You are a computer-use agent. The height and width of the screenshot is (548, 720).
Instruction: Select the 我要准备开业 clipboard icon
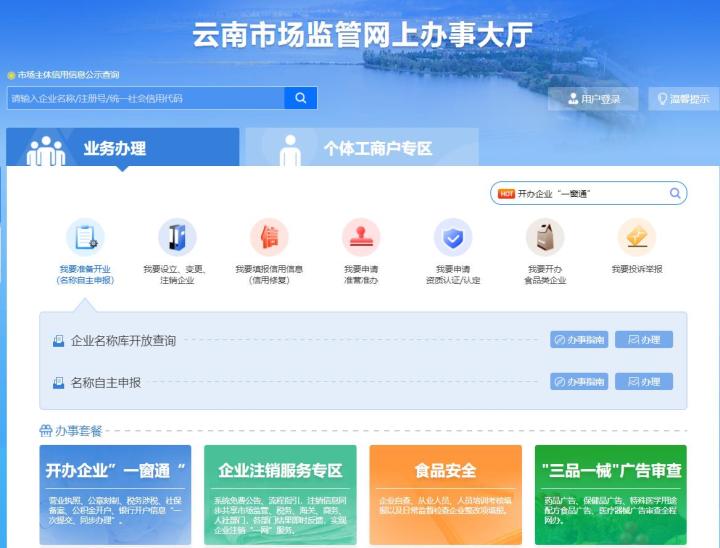[85, 237]
